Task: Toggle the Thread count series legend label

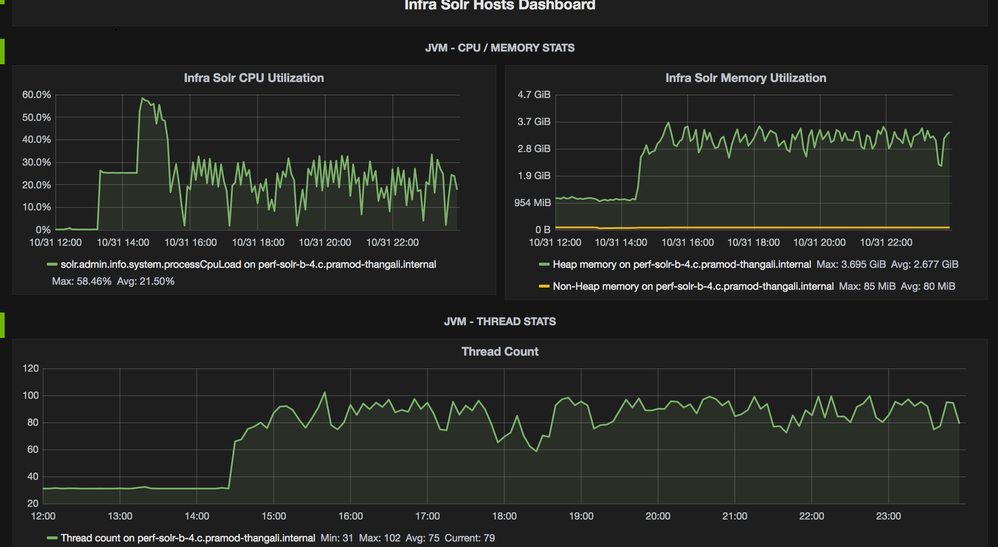Action: coord(188,539)
